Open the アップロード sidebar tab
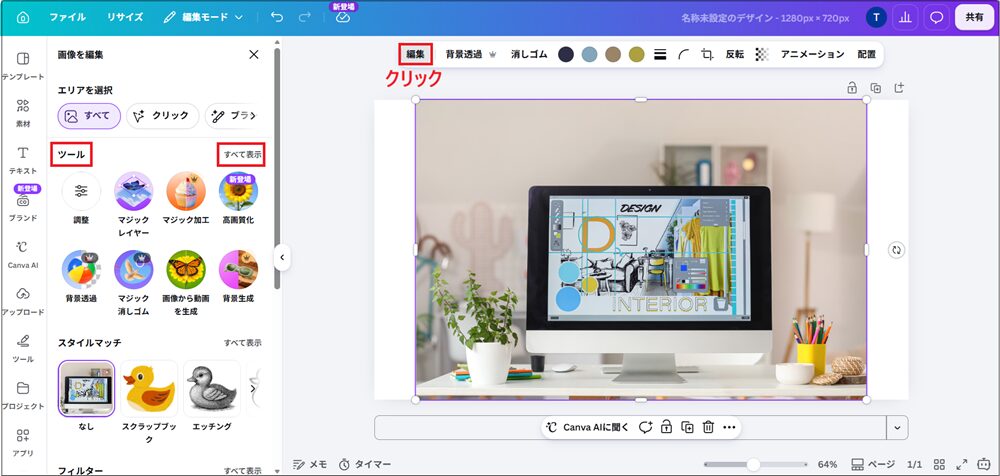The width and height of the screenshot is (1000, 476). click(x=23, y=302)
